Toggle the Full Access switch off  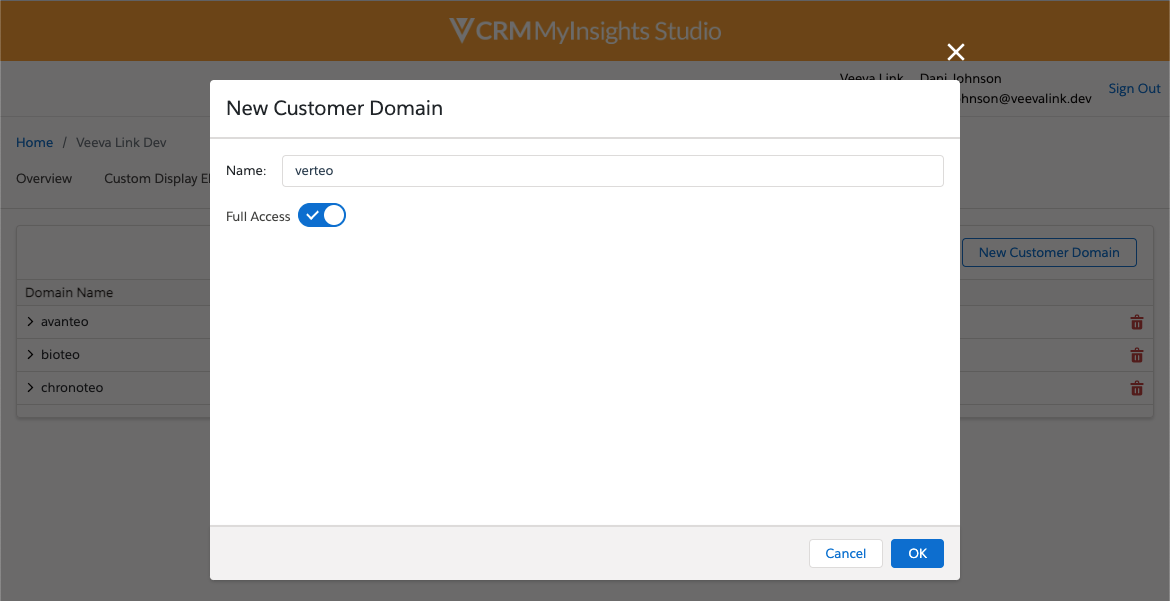point(322,216)
